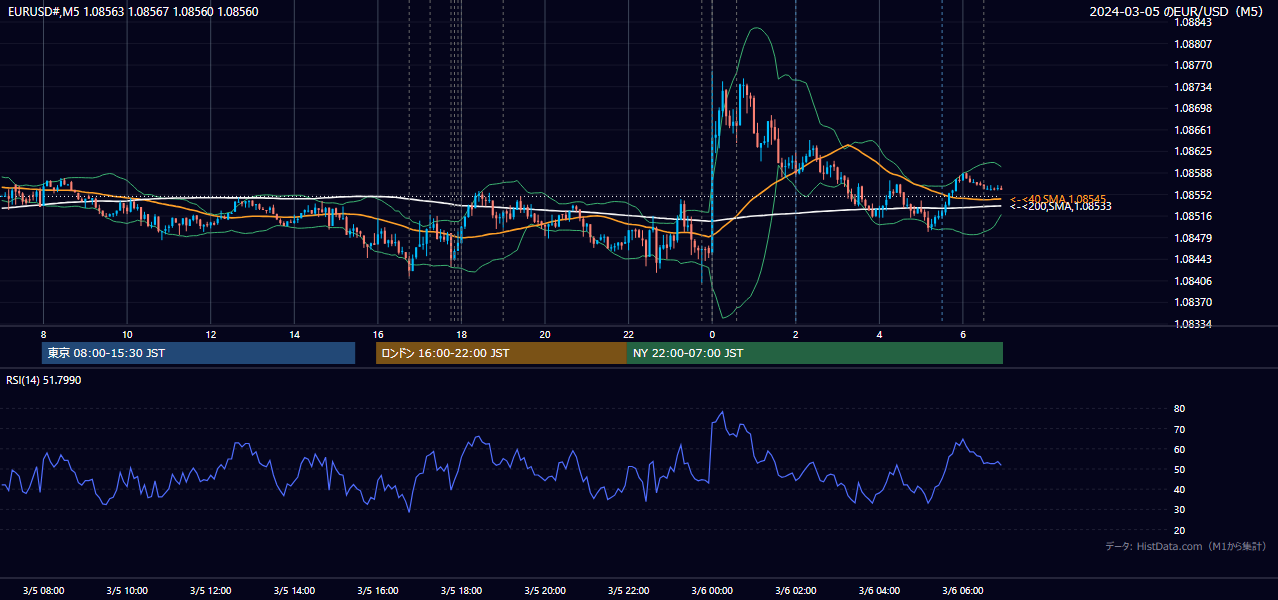The height and width of the screenshot is (600, 1278).
Task: Click the 3/5 20:00 bottom time label
Action: tap(545, 591)
